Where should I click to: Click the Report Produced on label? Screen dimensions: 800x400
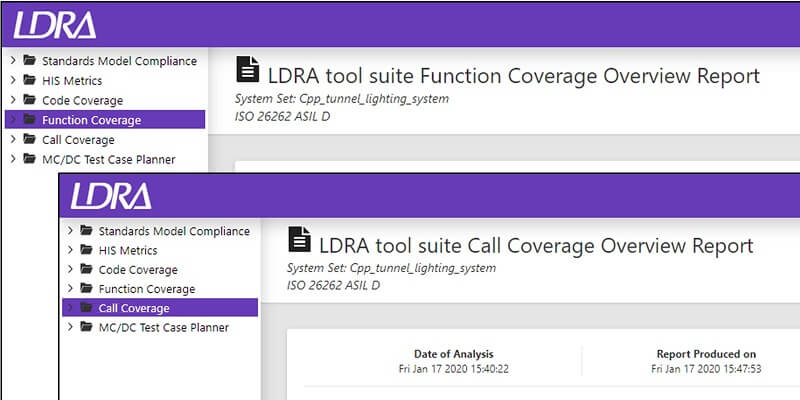(706, 354)
